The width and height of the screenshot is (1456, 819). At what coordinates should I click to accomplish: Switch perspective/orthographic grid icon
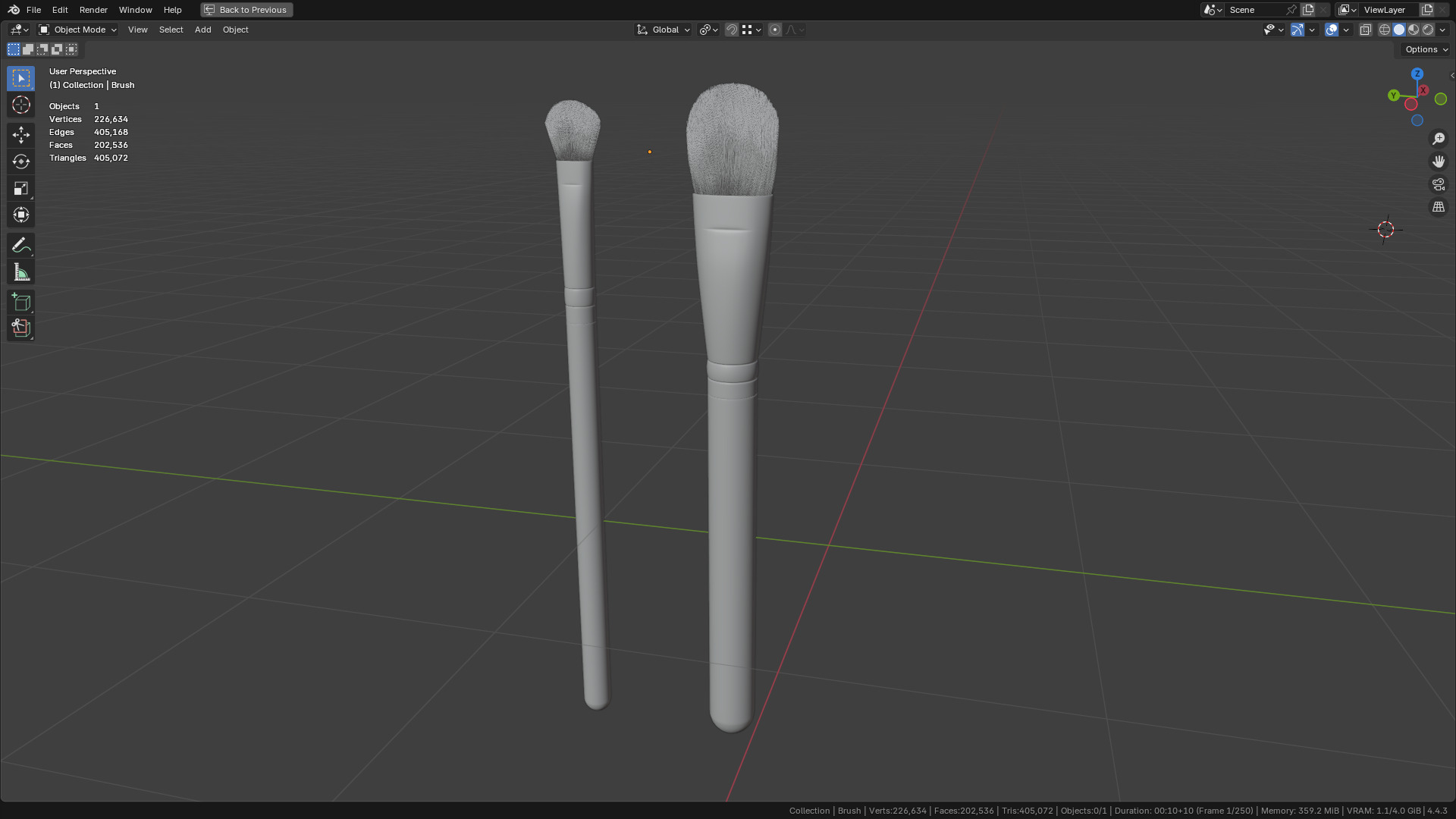pyautogui.click(x=1439, y=207)
